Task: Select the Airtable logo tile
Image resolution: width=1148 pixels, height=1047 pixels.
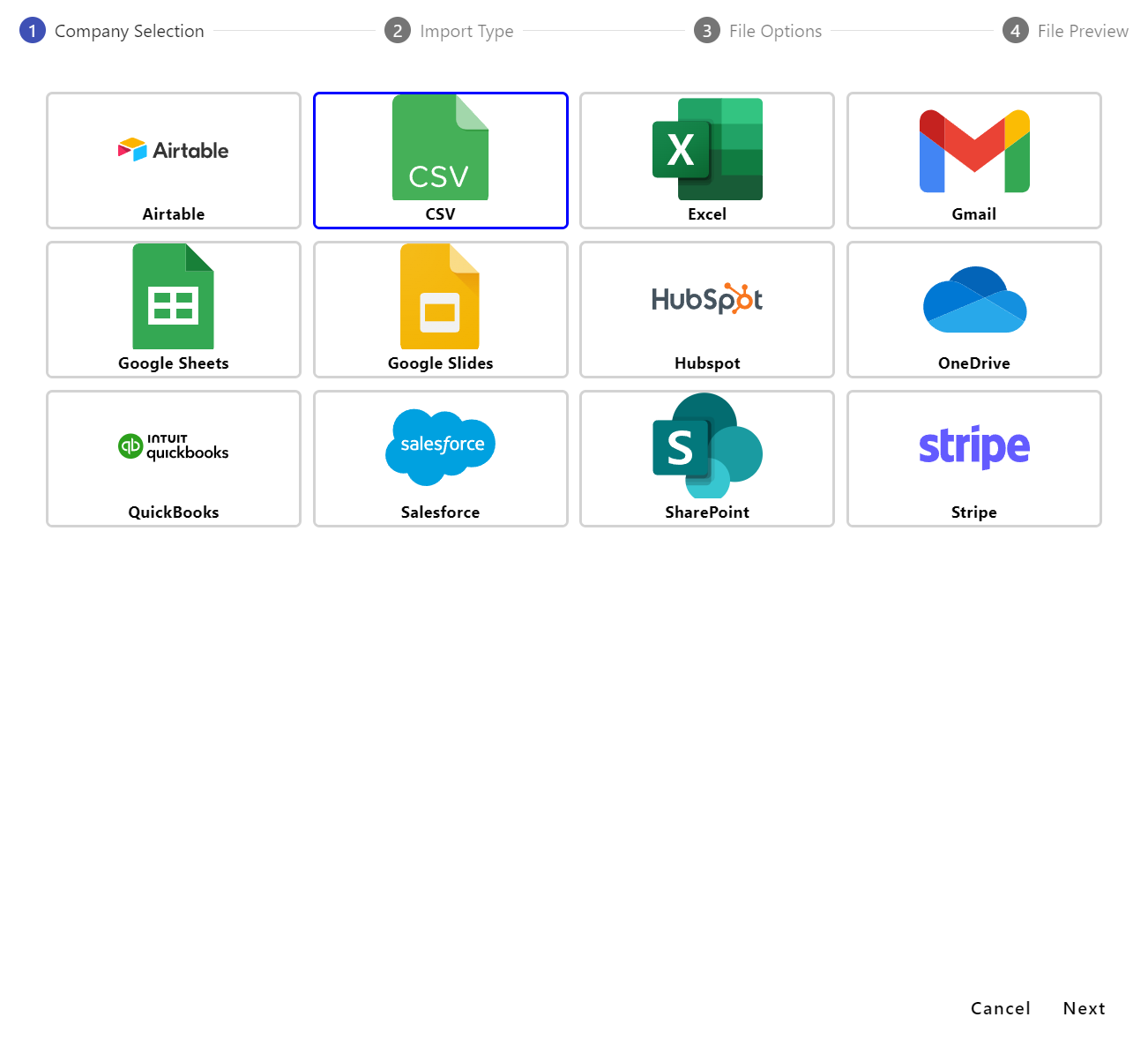Action: (174, 151)
